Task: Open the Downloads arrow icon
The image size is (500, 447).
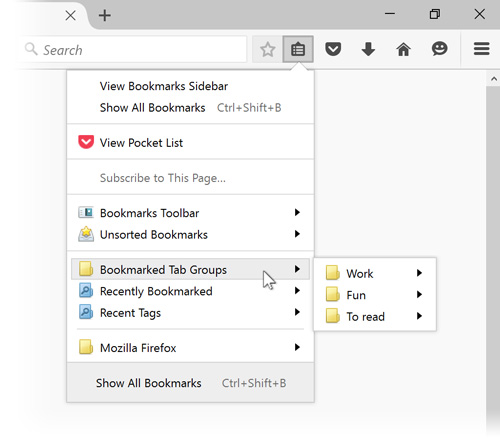Action: (x=368, y=49)
